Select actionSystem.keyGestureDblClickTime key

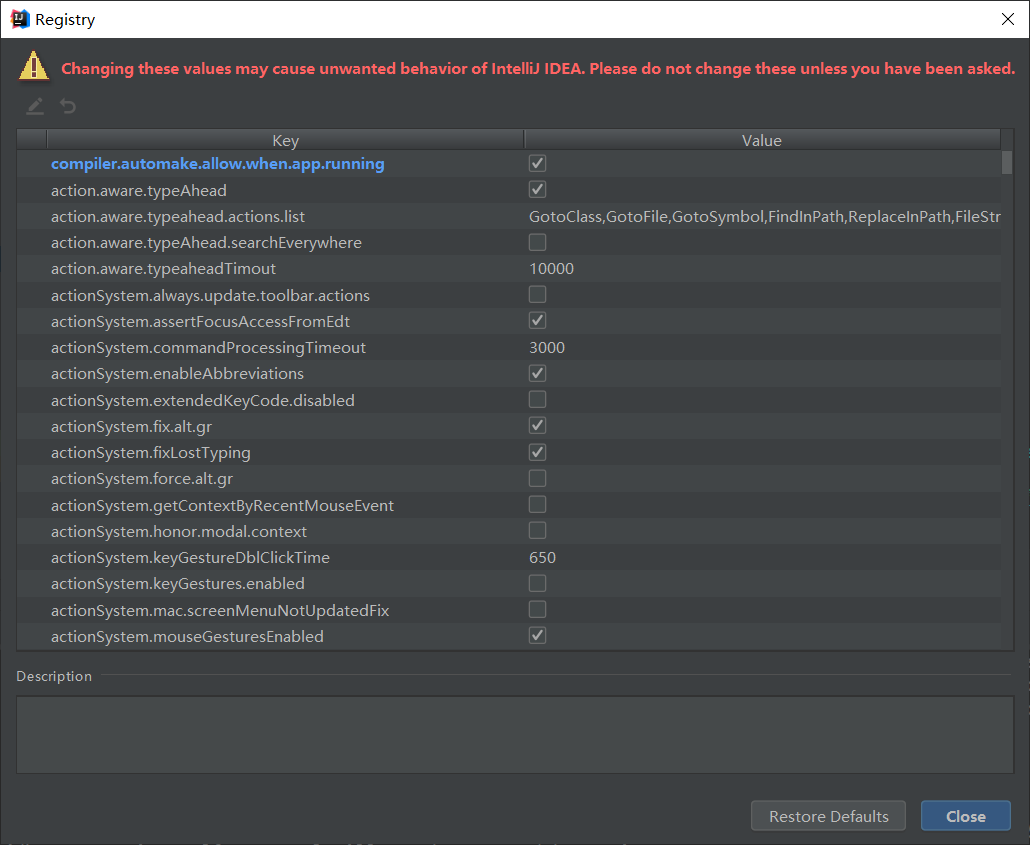point(190,558)
